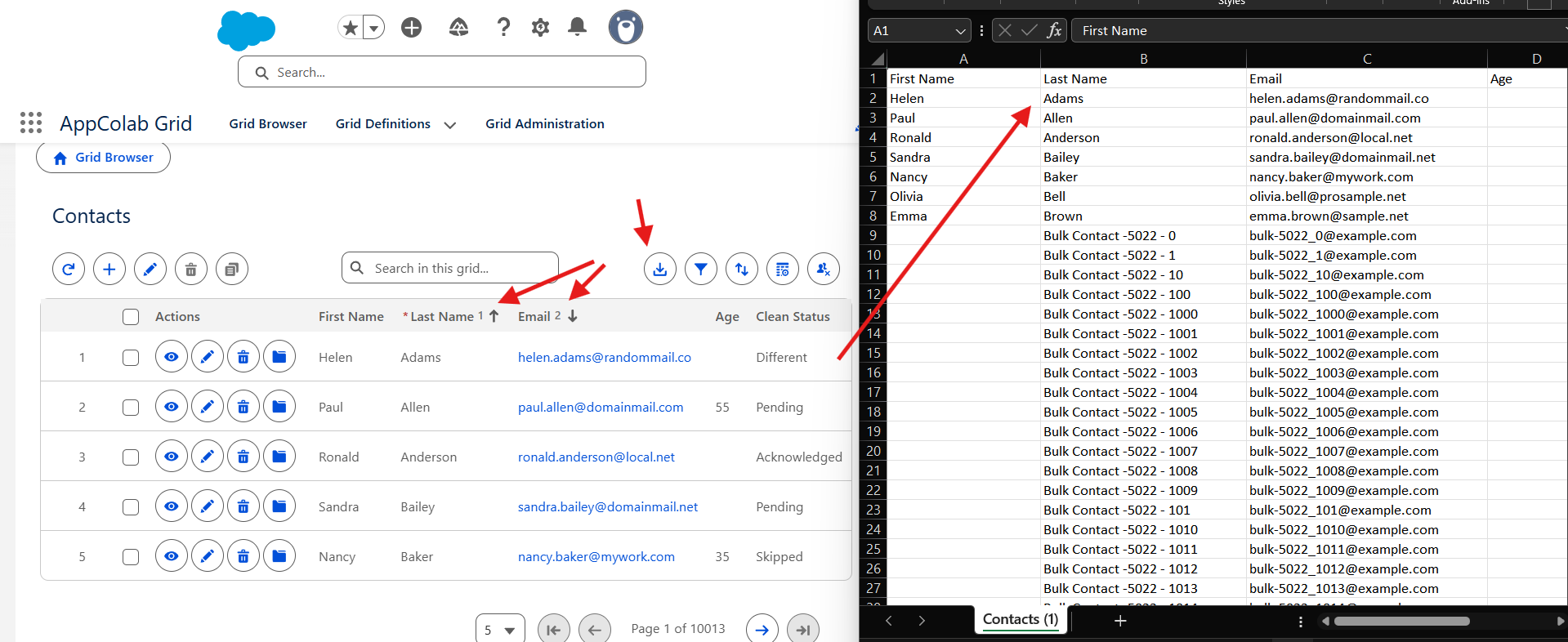The image size is (1568, 642).
Task: Open the notifications bell
Action: [577, 27]
